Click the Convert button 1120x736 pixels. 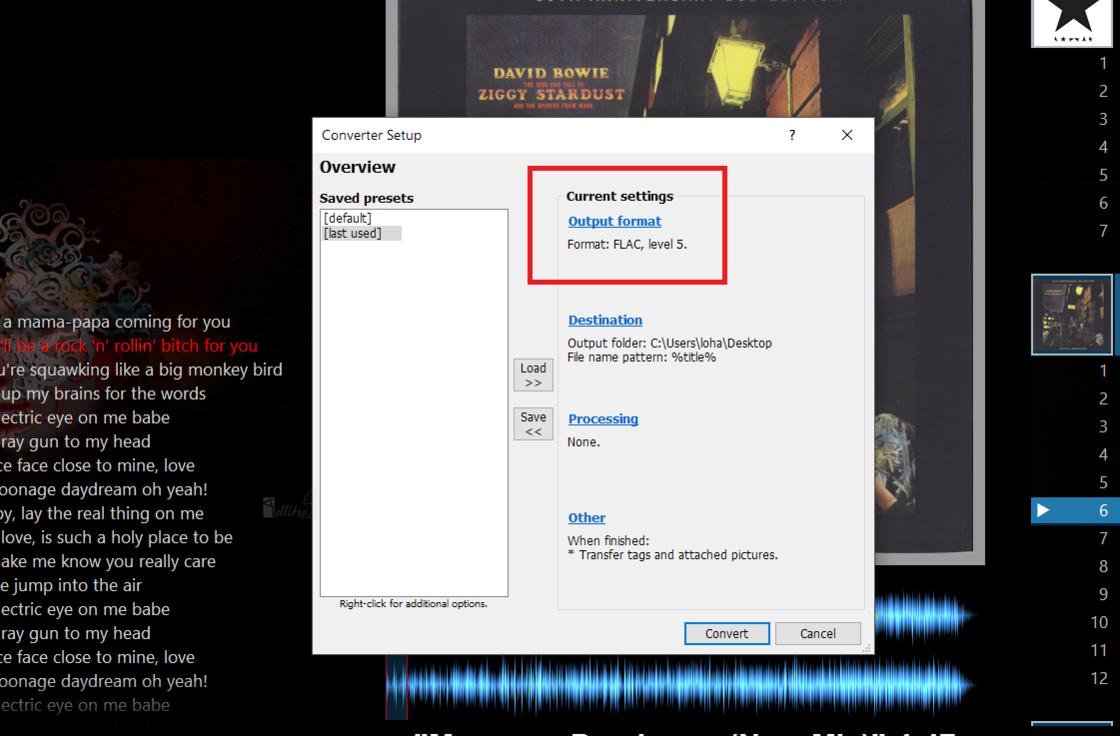tap(726, 633)
